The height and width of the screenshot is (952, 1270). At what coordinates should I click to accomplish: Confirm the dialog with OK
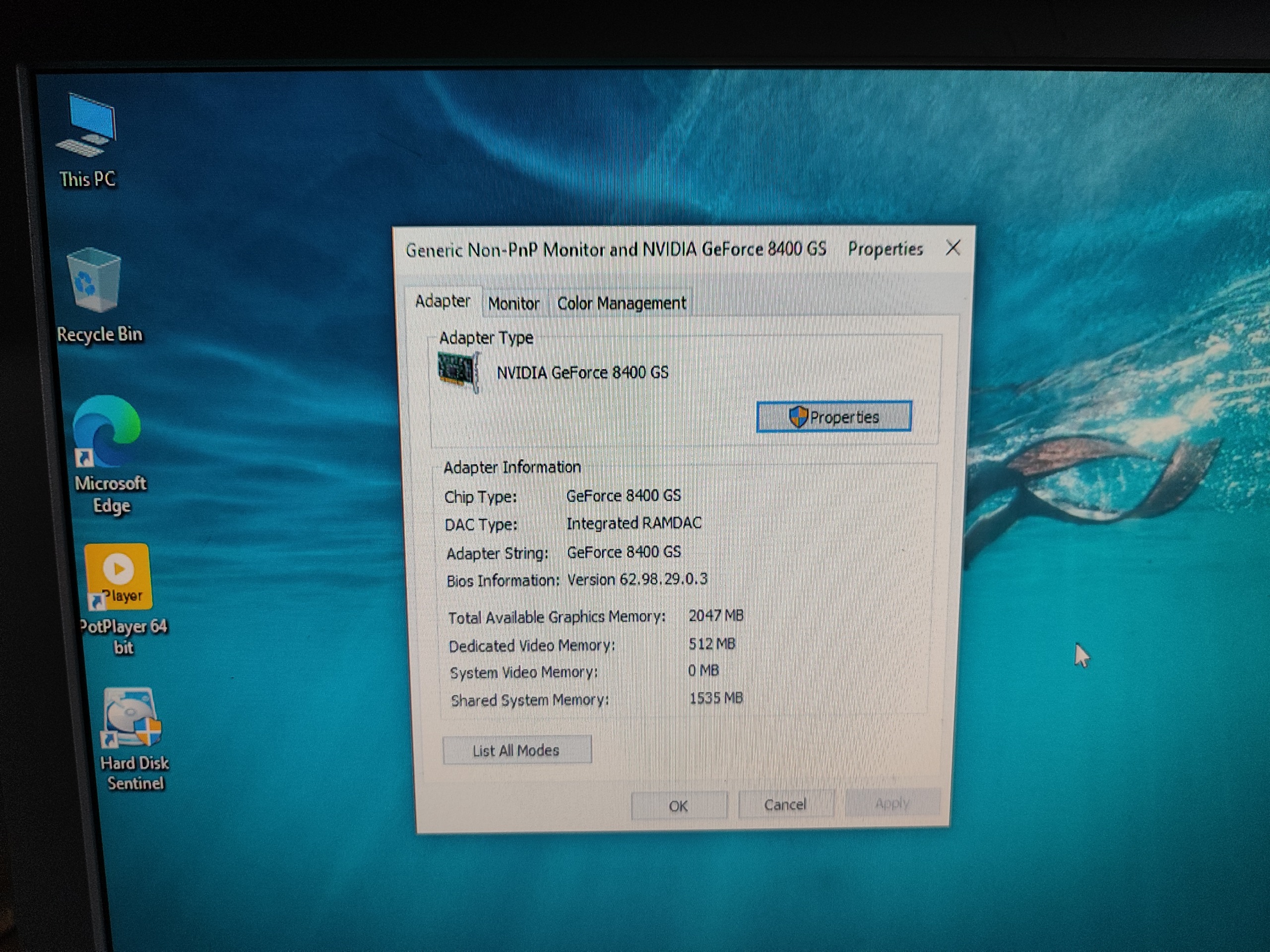click(679, 806)
